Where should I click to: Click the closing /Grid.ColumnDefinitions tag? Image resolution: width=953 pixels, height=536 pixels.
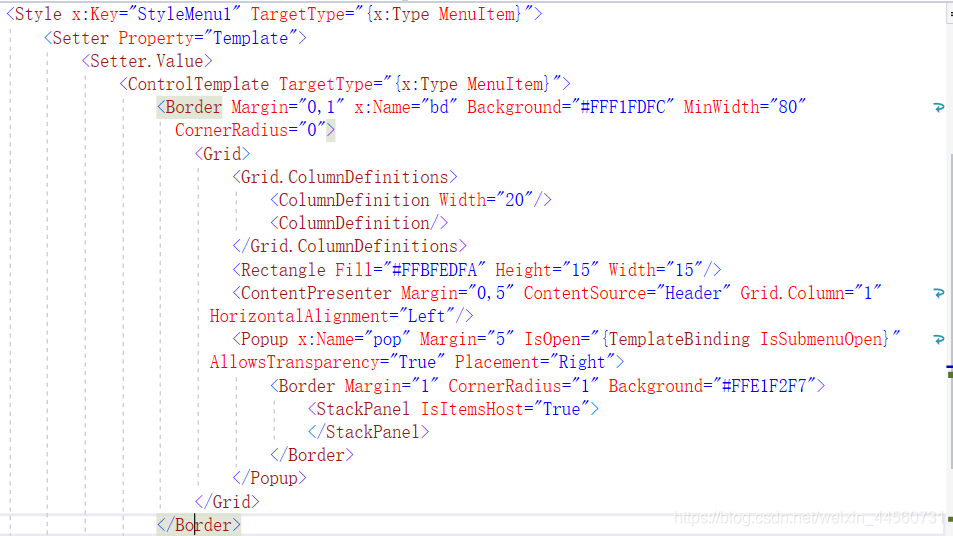point(349,247)
